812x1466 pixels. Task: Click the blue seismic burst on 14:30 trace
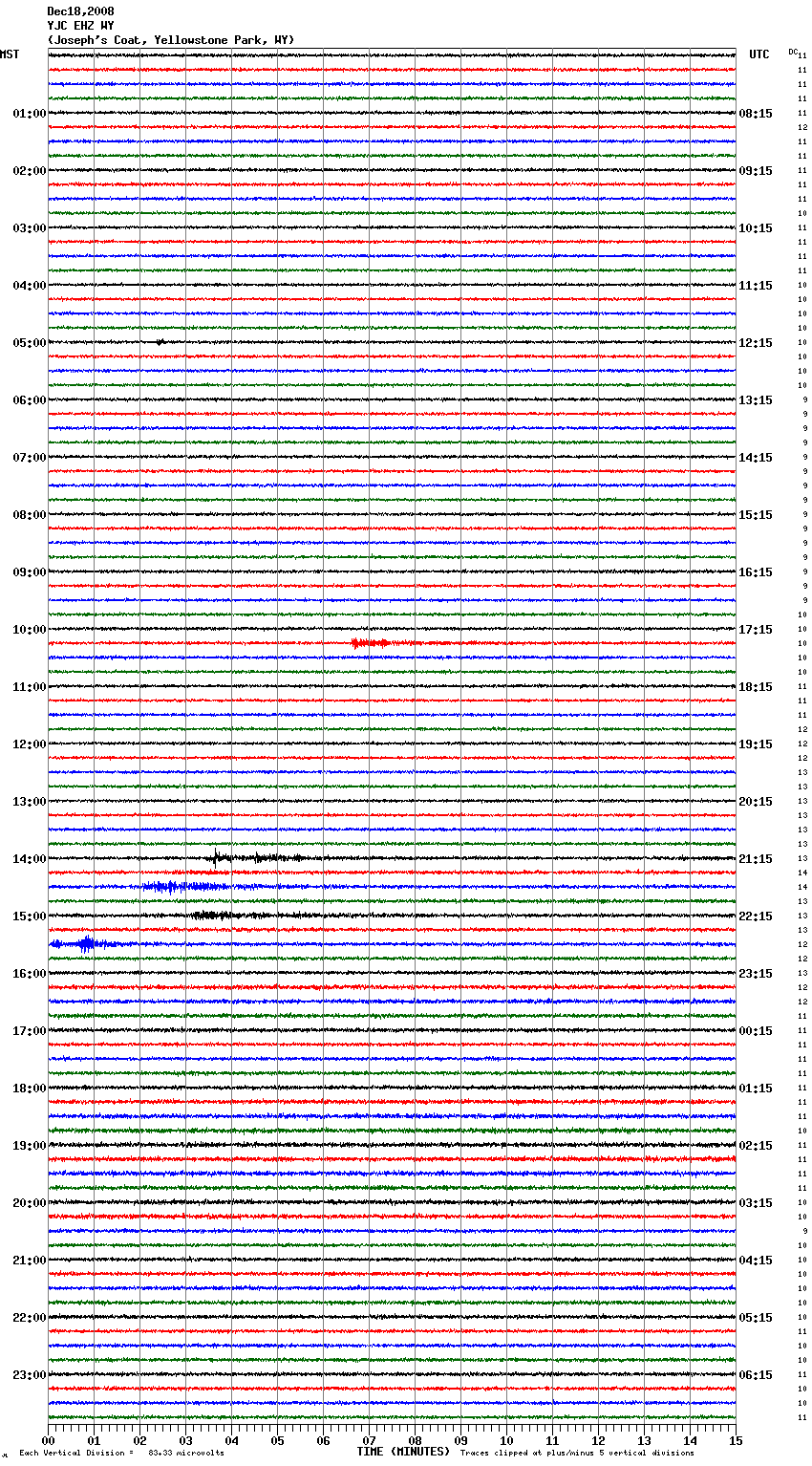[186, 887]
